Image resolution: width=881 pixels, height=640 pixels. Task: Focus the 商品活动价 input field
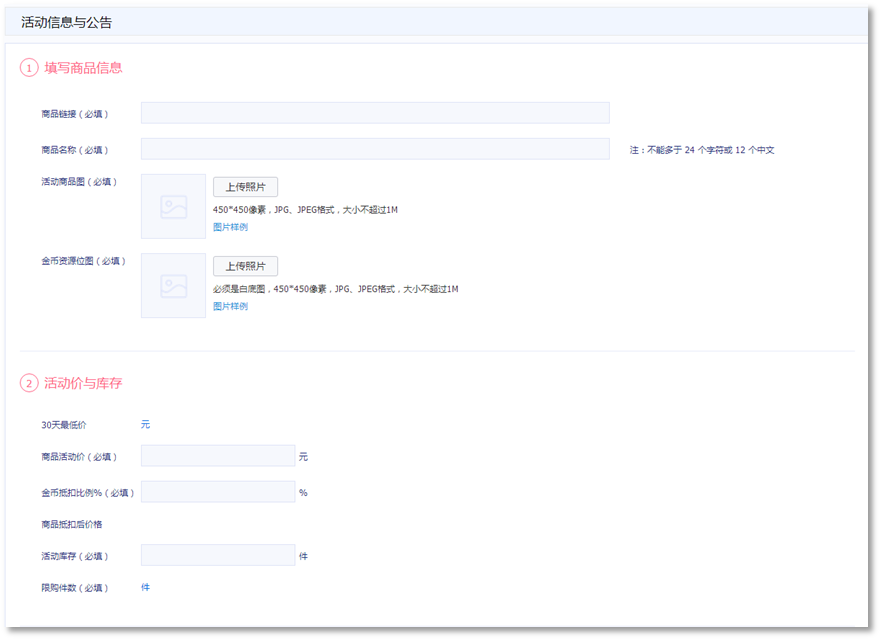point(218,456)
